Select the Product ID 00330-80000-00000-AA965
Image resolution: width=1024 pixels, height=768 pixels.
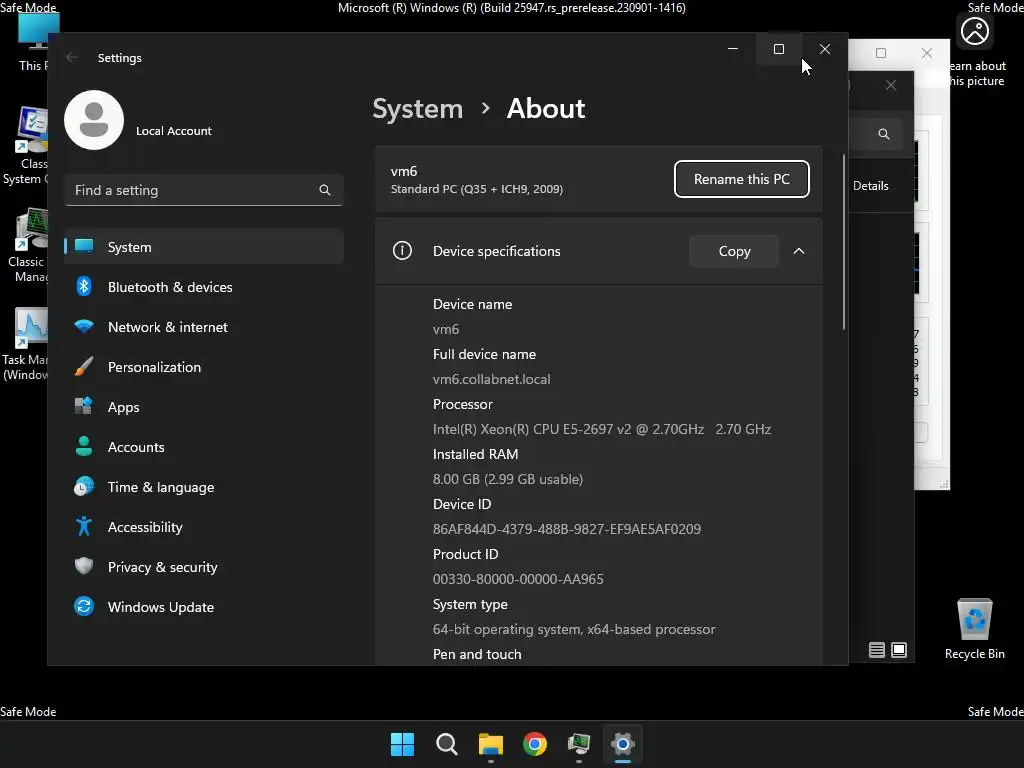coord(518,579)
